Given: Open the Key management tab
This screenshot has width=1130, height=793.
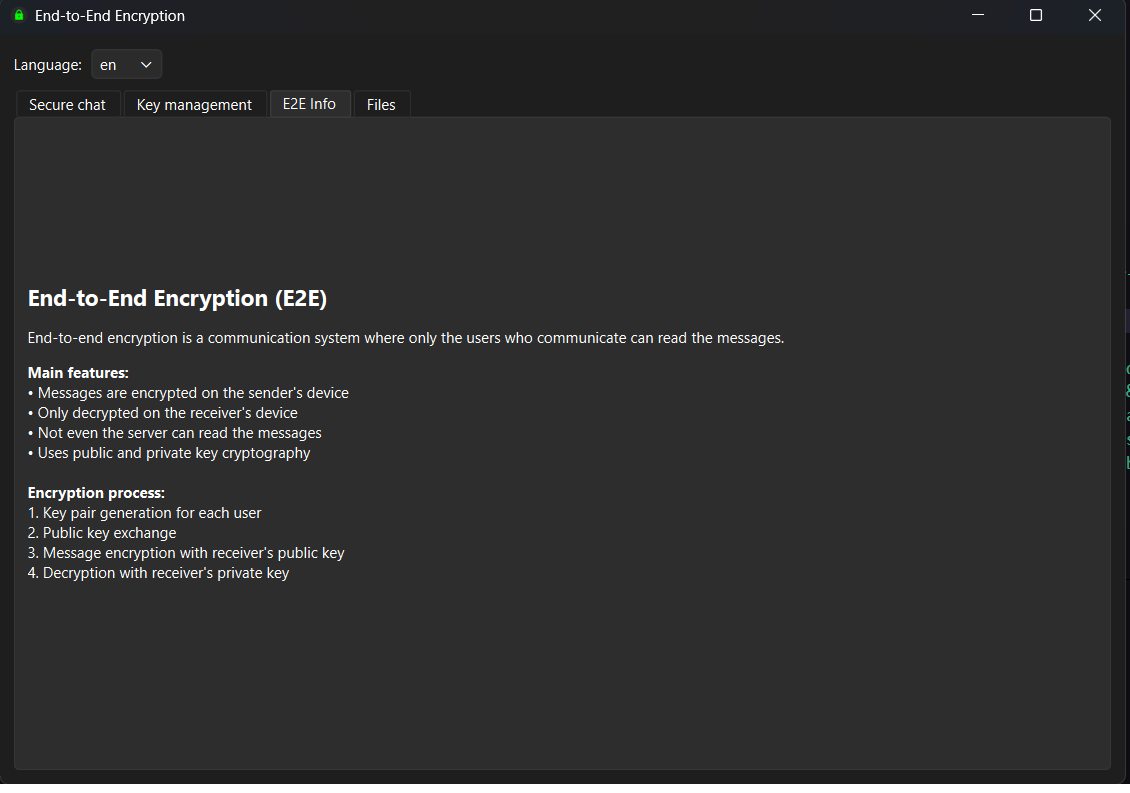Looking at the screenshot, I should tap(194, 105).
